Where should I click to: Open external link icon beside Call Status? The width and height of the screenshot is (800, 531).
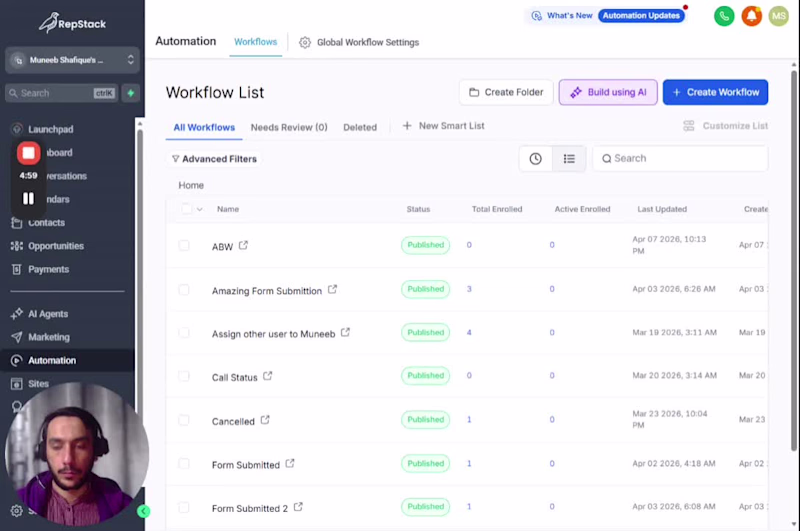click(x=267, y=376)
